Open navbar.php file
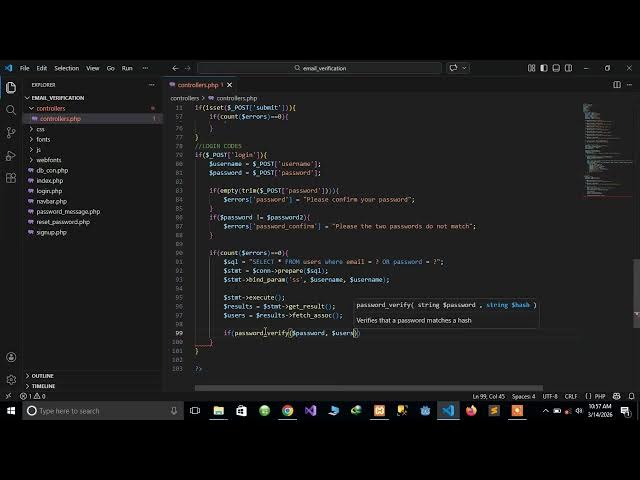640x480 pixels. (x=51, y=201)
